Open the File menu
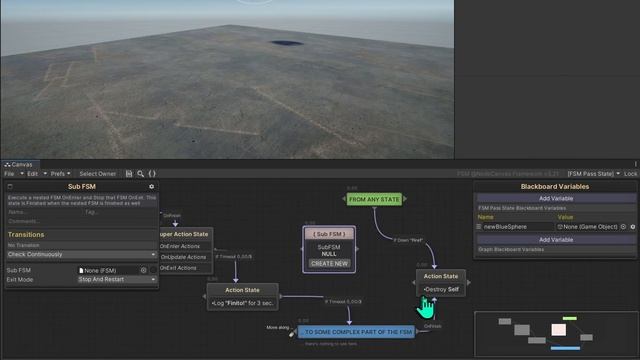Screen dimensions: 640x360 click(x=13, y=174)
